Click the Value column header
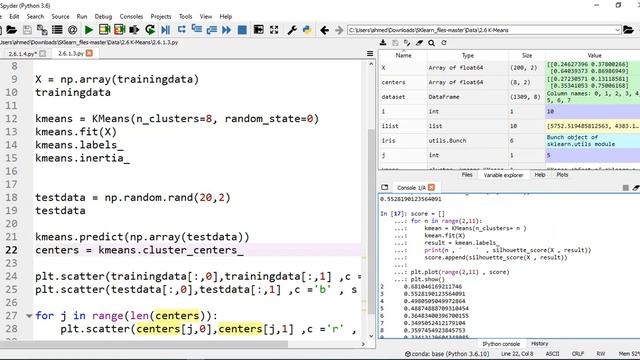The height and width of the screenshot is (360, 640). click(x=594, y=56)
